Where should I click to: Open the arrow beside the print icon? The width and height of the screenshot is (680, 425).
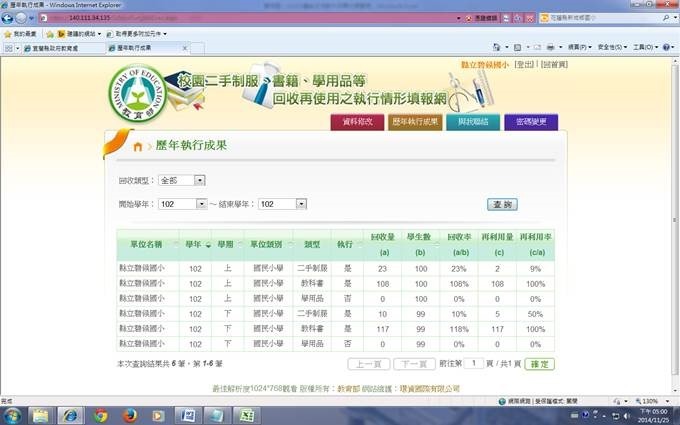click(560, 47)
